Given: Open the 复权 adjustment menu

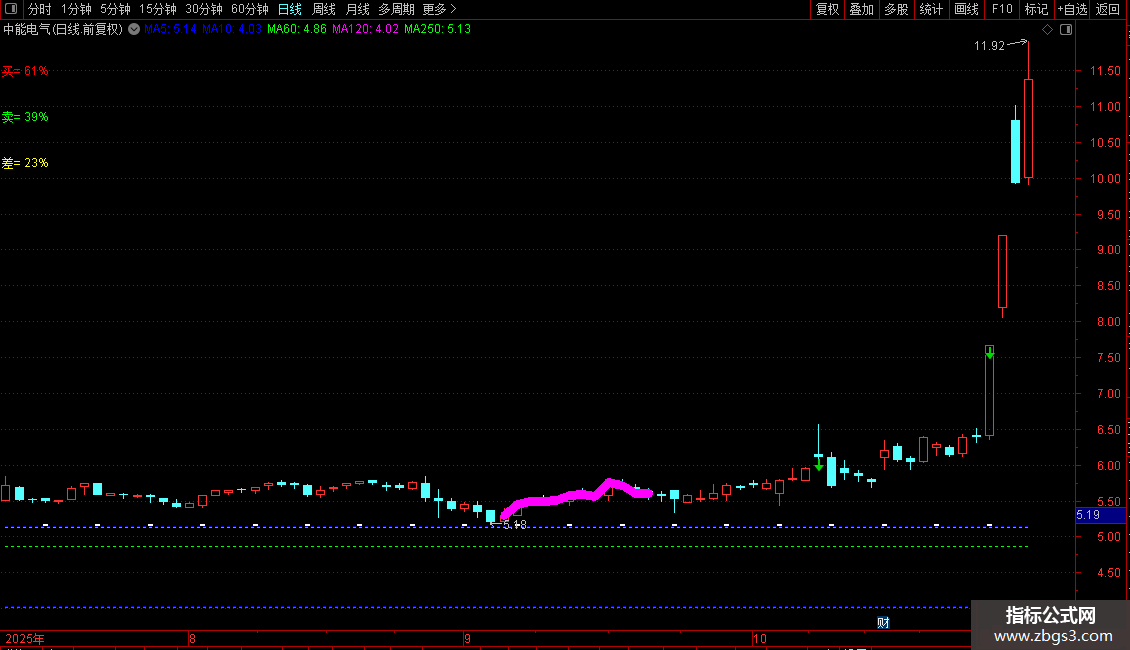Looking at the screenshot, I should [827, 9].
